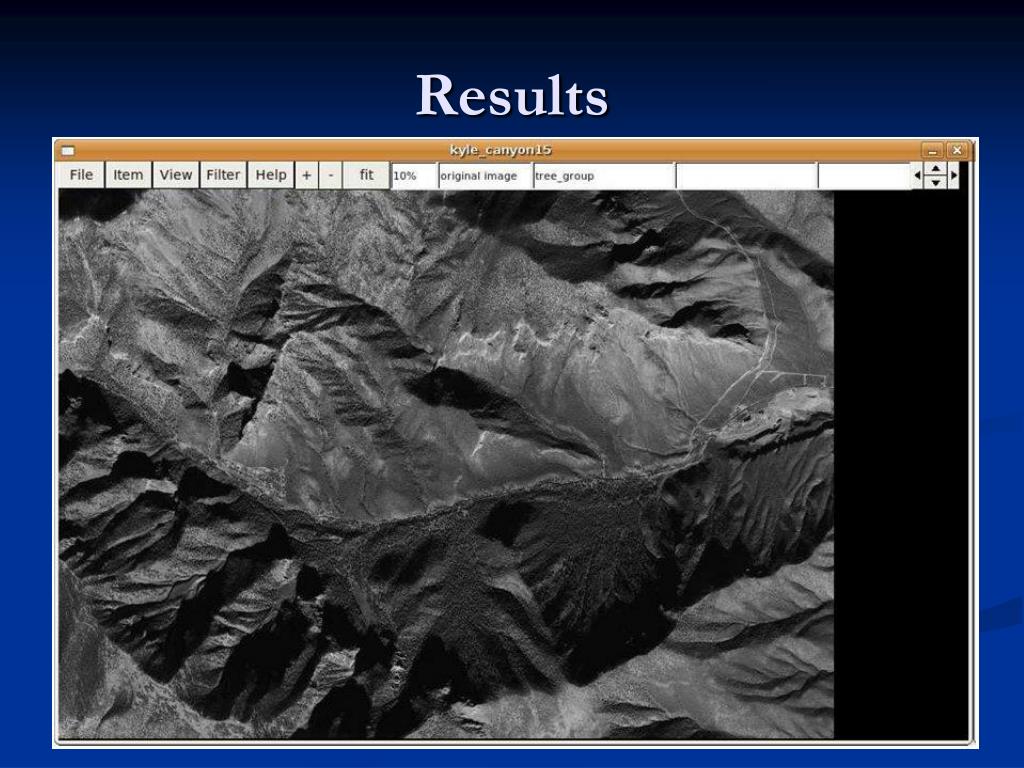The image size is (1024, 768).
Task: Close the kyle_canyon15 window
Action: click(x=957, y=150)
